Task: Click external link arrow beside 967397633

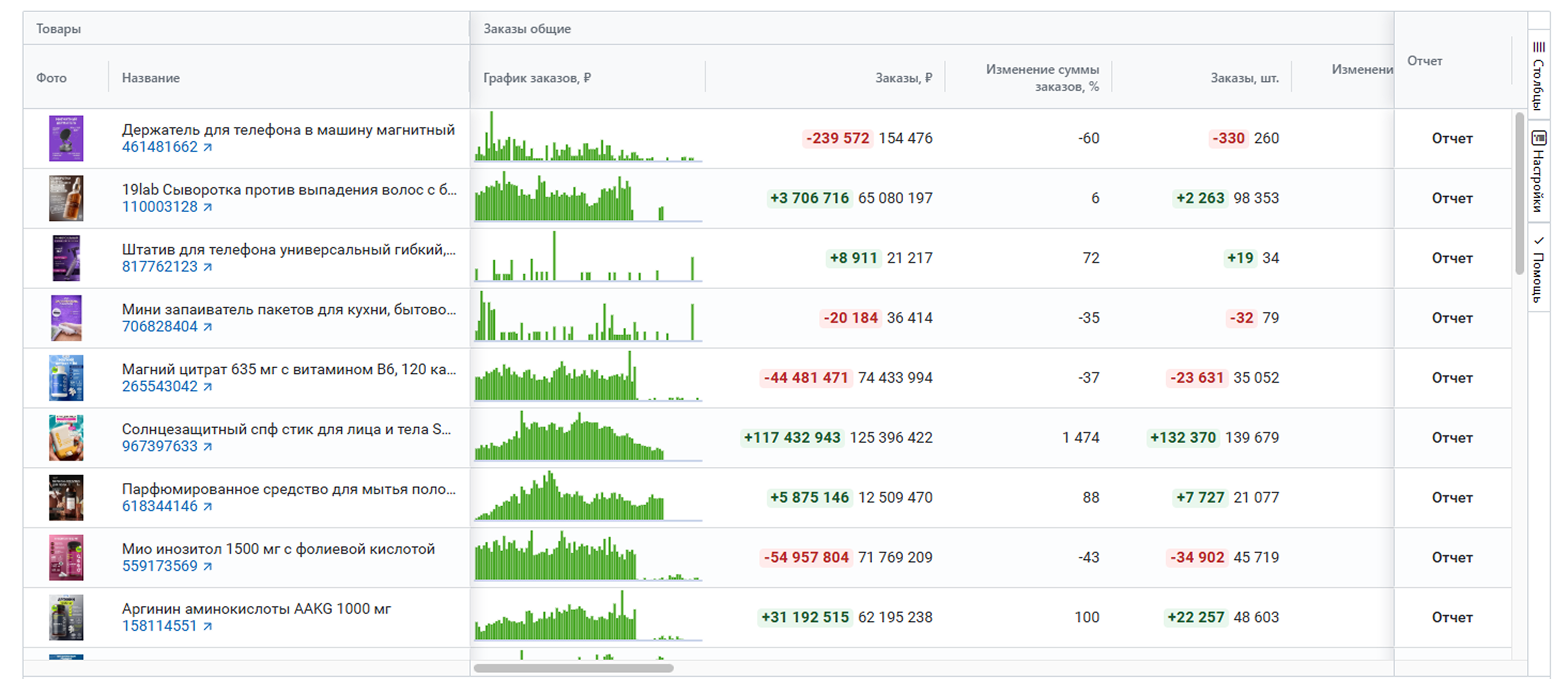Action: pyautogui.click(x=207, y=446)
